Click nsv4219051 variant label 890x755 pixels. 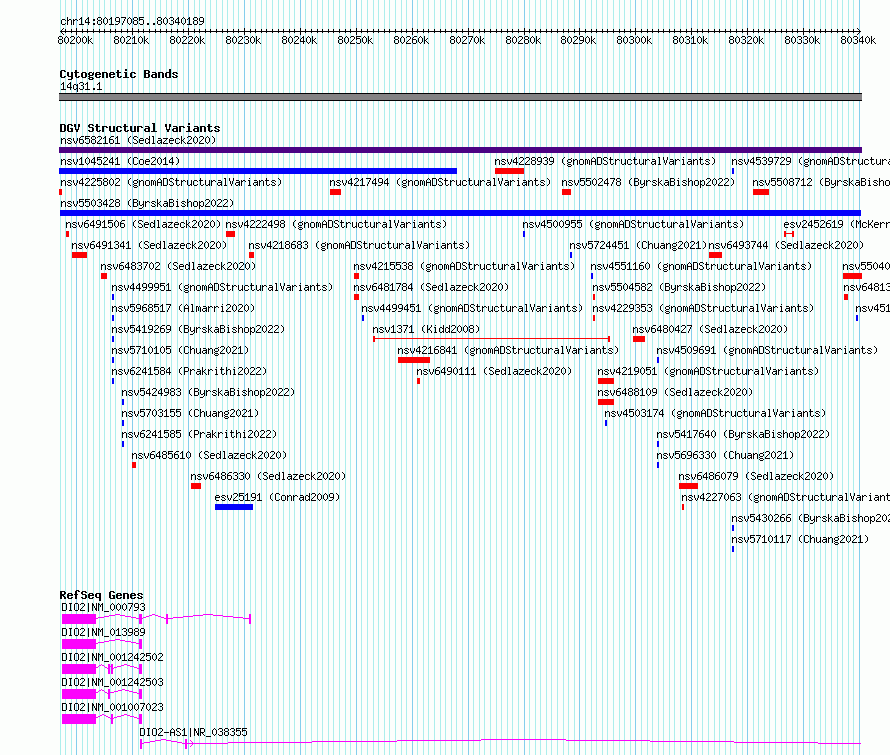click(x=708, y=371)
